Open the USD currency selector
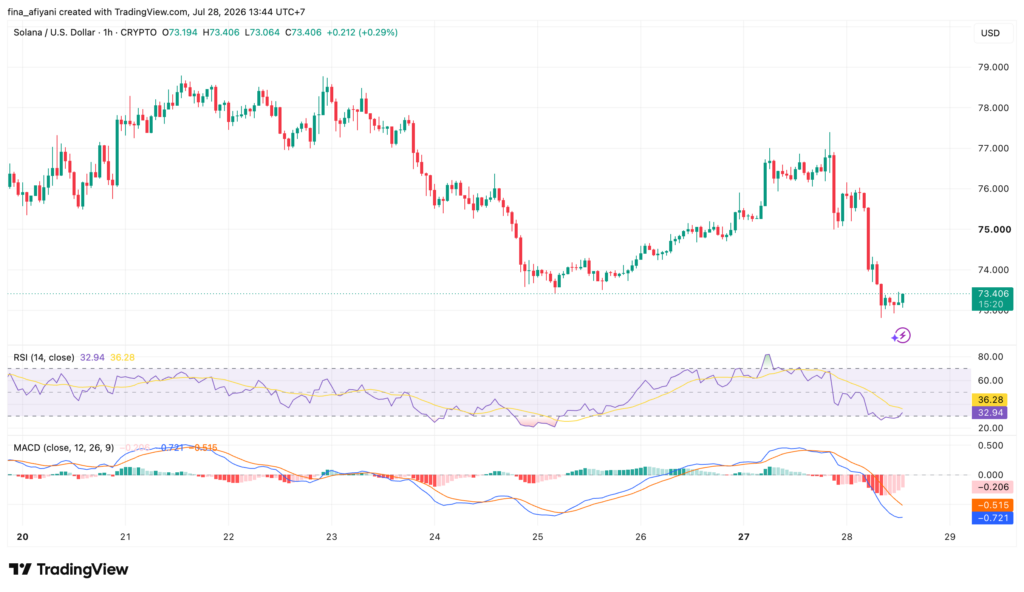Screen dimensions: 1024x592 point(990,33)
